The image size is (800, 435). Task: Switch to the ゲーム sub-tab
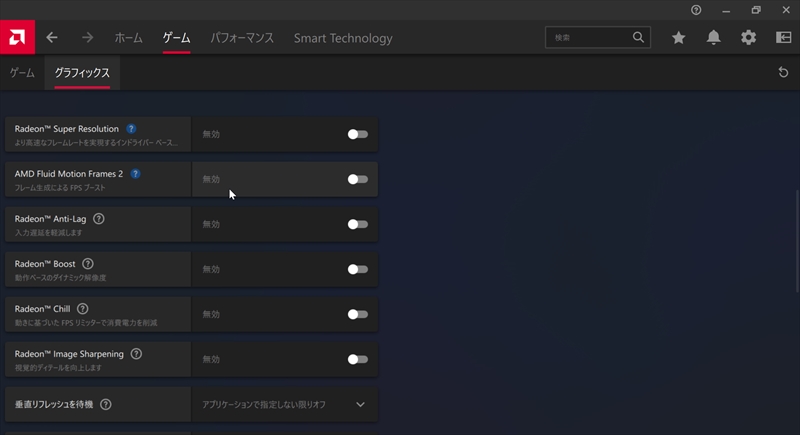coord(22,73)
